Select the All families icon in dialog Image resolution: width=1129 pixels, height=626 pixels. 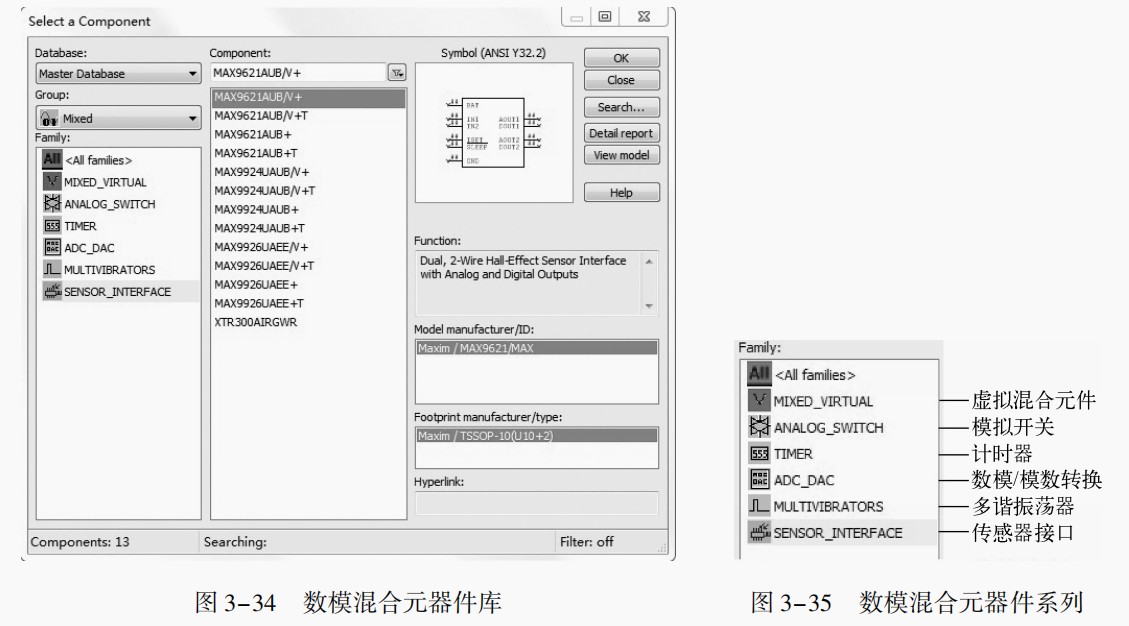coord(51,160)
